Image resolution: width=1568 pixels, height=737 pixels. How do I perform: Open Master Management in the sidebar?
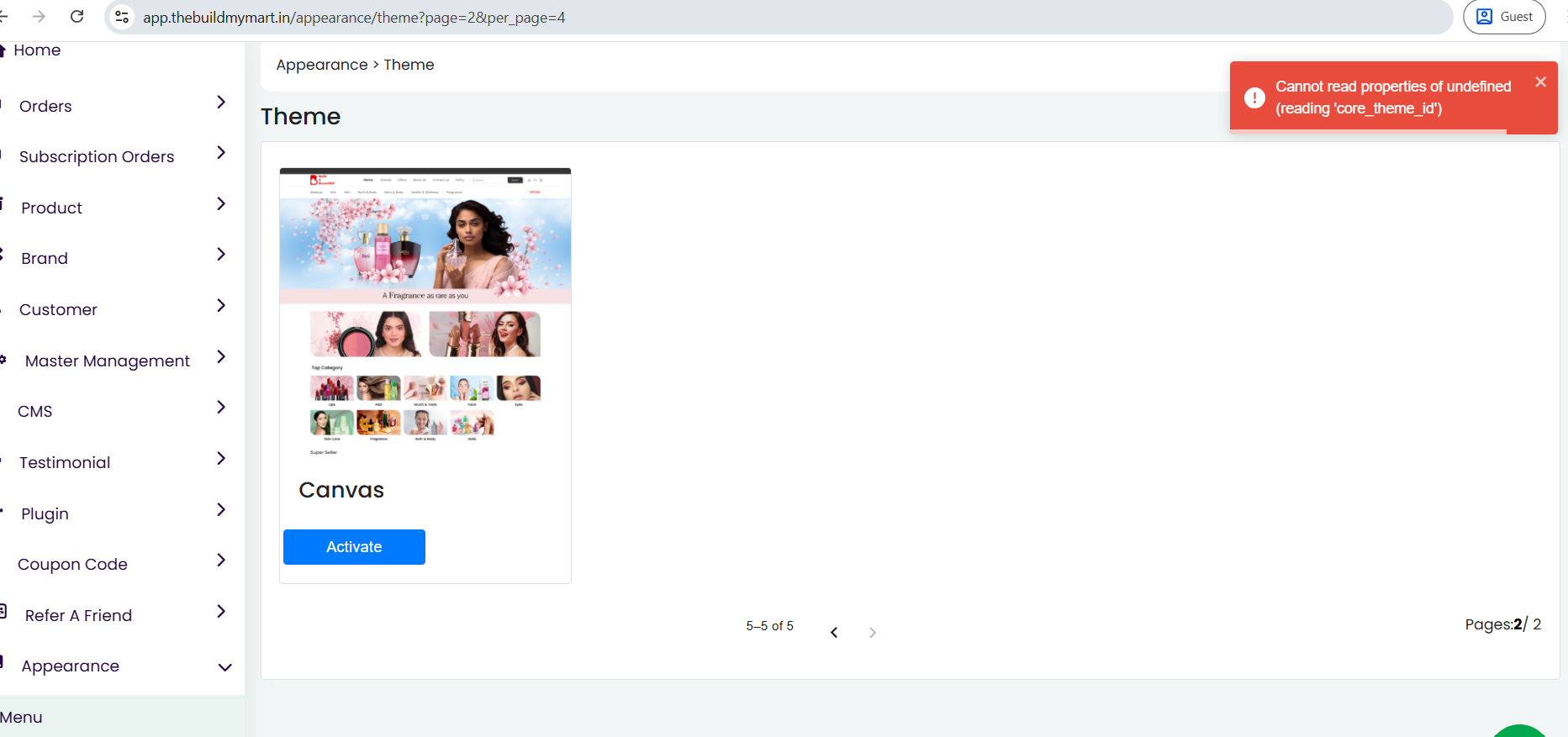point(108,361)
